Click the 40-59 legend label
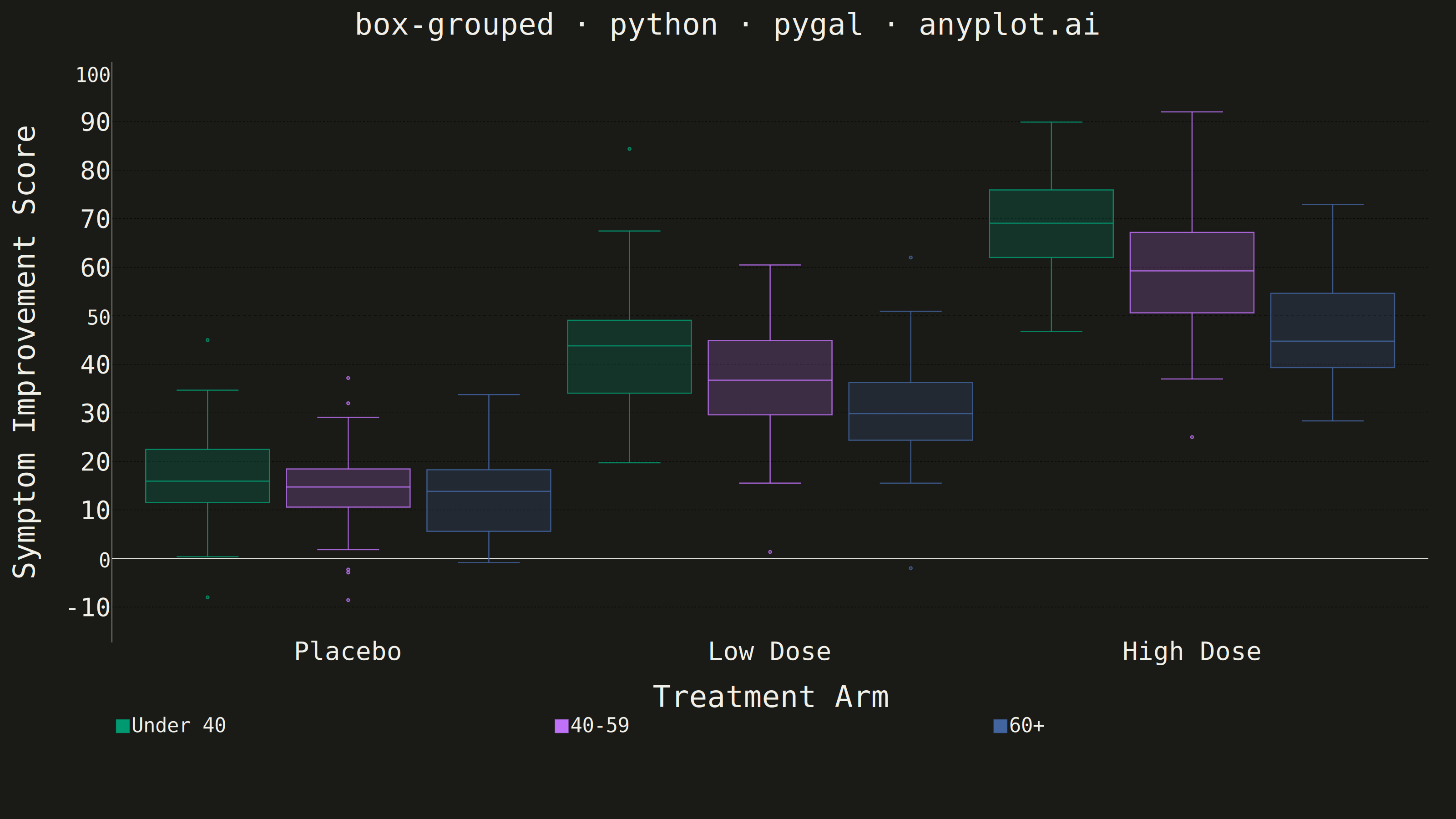 600,725
